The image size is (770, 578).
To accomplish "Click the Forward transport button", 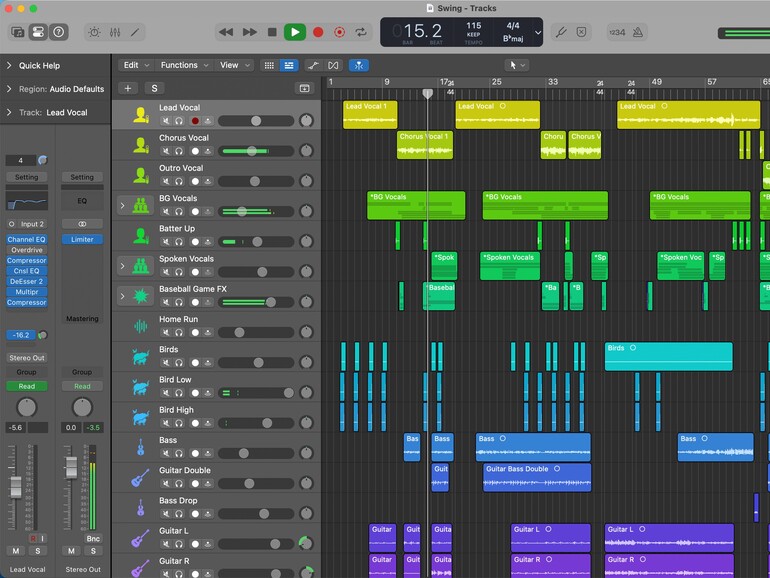I will [249, 32].
